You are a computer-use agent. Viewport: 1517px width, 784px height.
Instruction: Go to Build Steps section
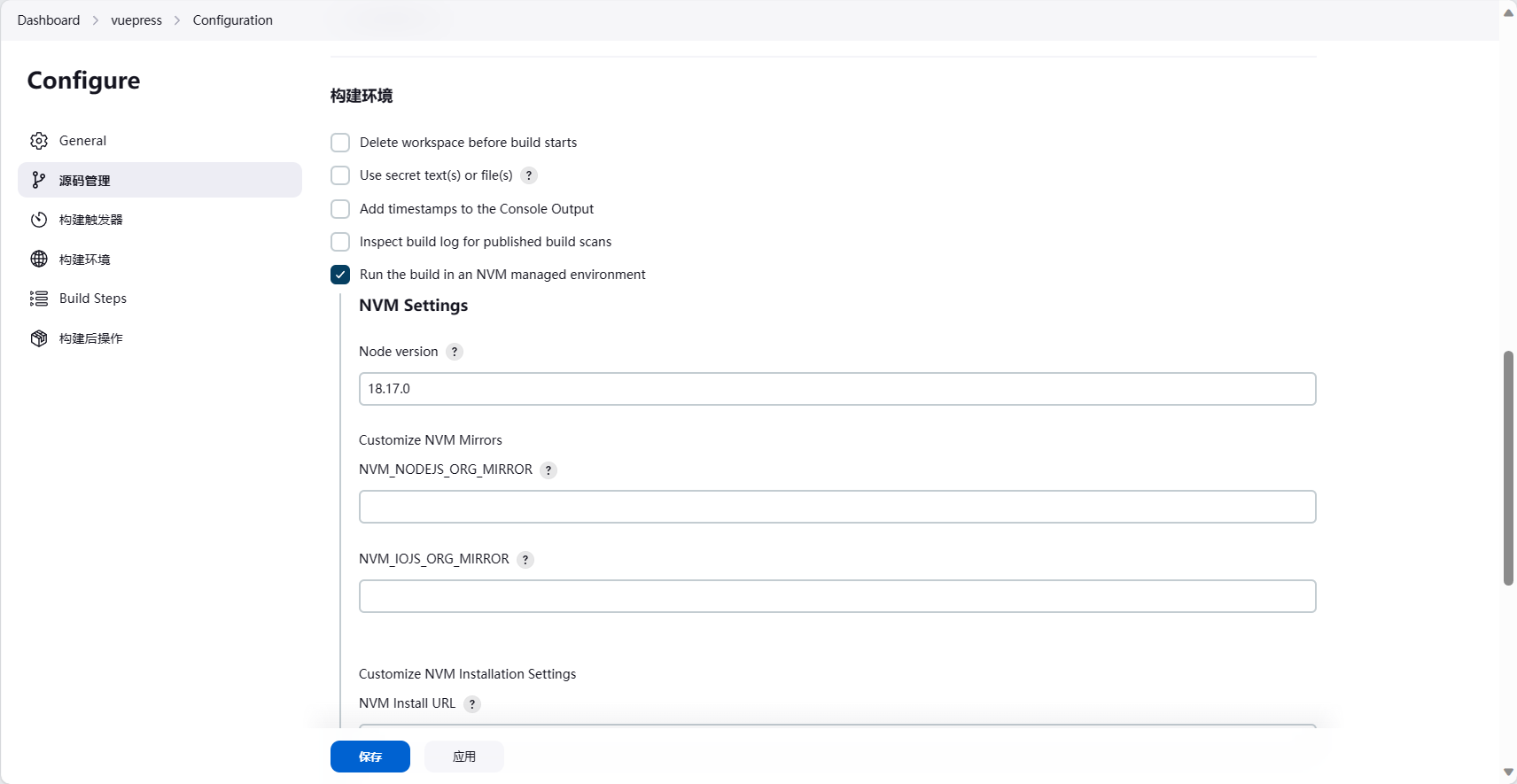(159, 299)
